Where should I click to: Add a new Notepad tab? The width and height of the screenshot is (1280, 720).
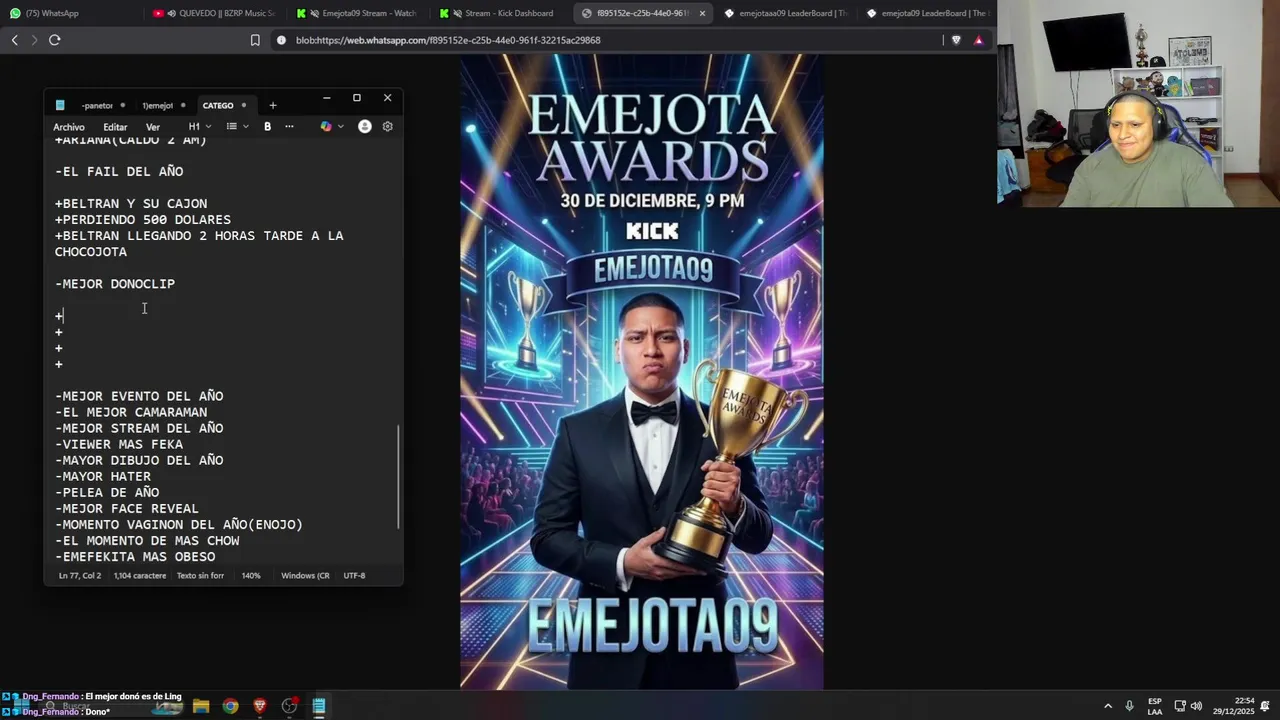point(272,105)
